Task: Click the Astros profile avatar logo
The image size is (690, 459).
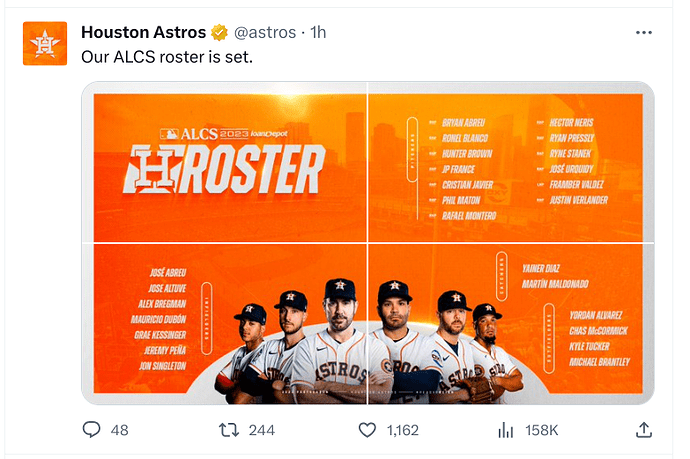Action: (x=45, y=43)
